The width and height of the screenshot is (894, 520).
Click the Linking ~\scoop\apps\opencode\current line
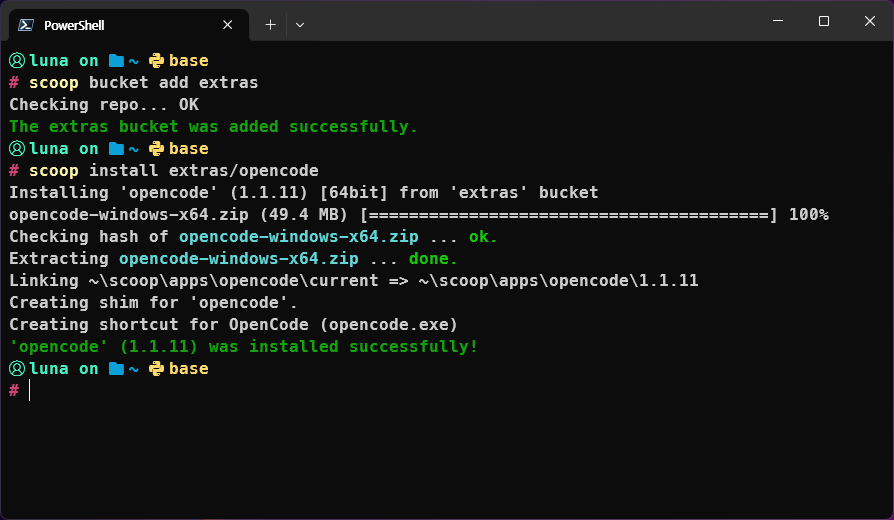click(x=353, y=281)
